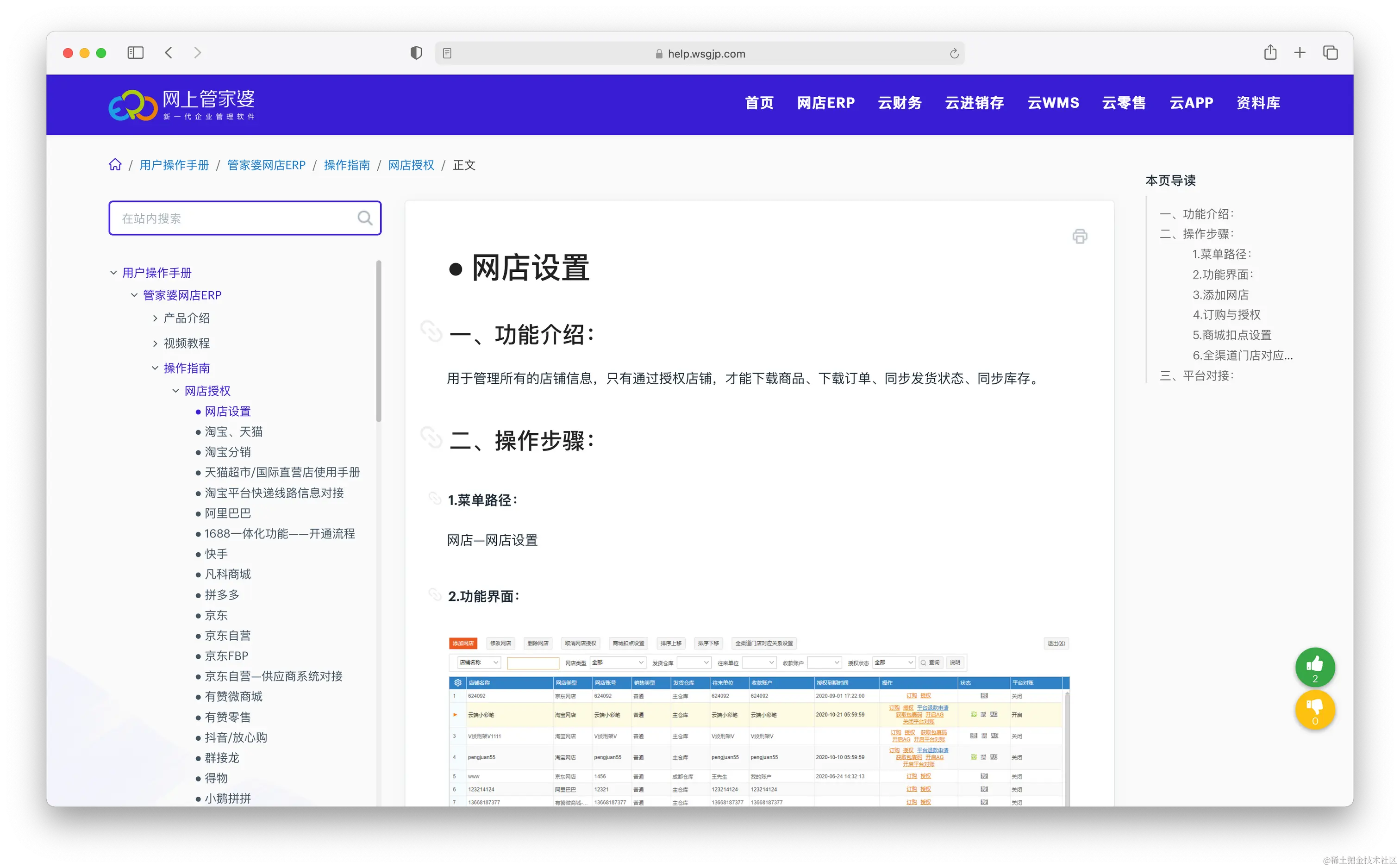Collapse the 用户操作手册 tree node
This screenshot has height=868, width=1400.
pyautogui.click(x=113, y=273)
